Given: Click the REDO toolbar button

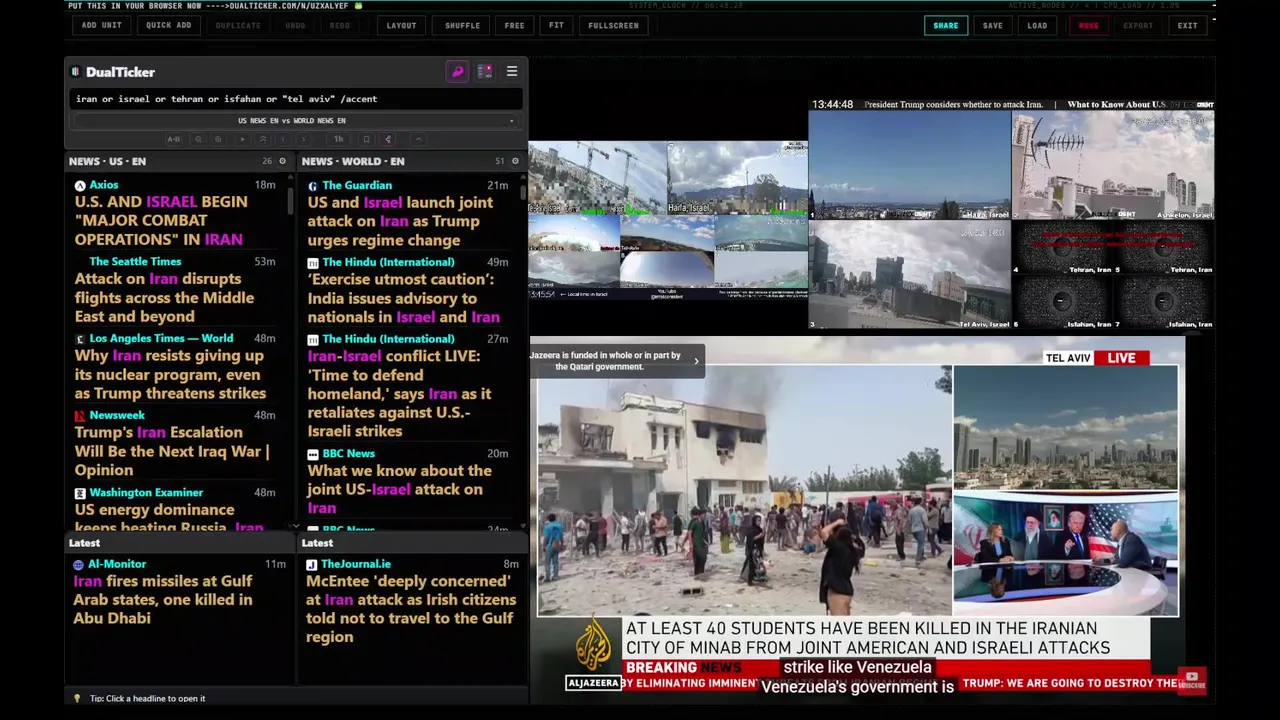Looking at the screenshot, I should (340, 25).
